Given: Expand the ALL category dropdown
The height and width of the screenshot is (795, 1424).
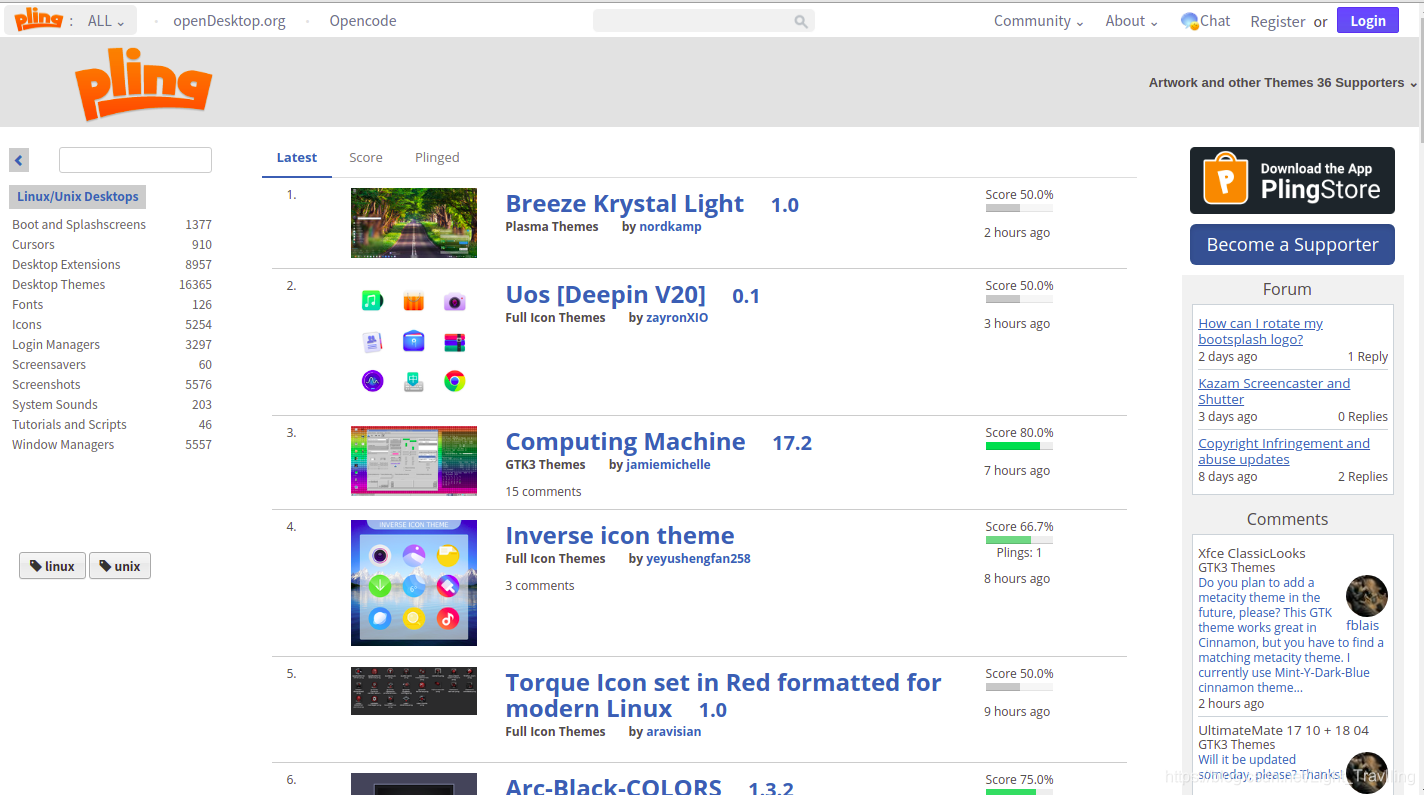Looking at the screenshot, I should point(106,21).
